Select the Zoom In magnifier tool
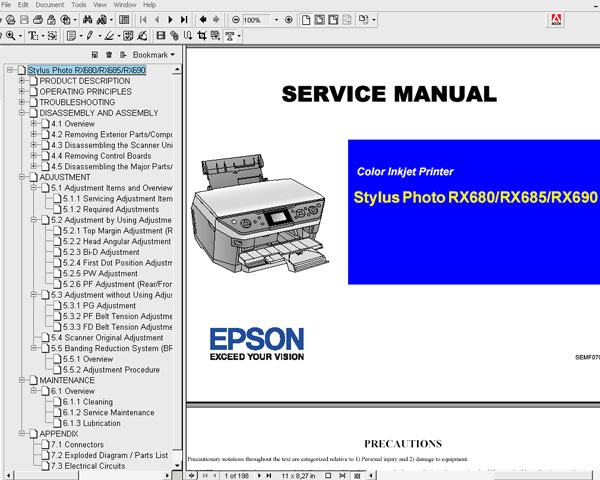 pos(10,36)
